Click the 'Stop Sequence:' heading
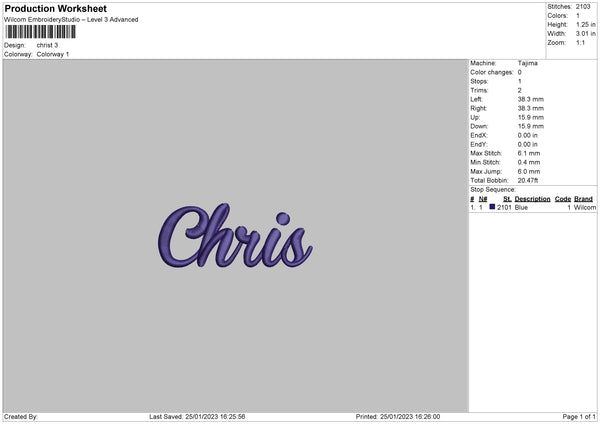600x424 pixels. tap(493, 190)
